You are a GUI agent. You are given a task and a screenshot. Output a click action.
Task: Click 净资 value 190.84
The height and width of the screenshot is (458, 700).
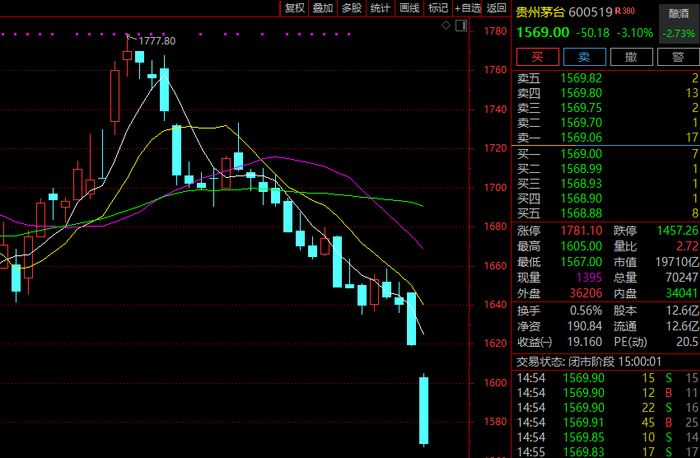coord(584,326)
